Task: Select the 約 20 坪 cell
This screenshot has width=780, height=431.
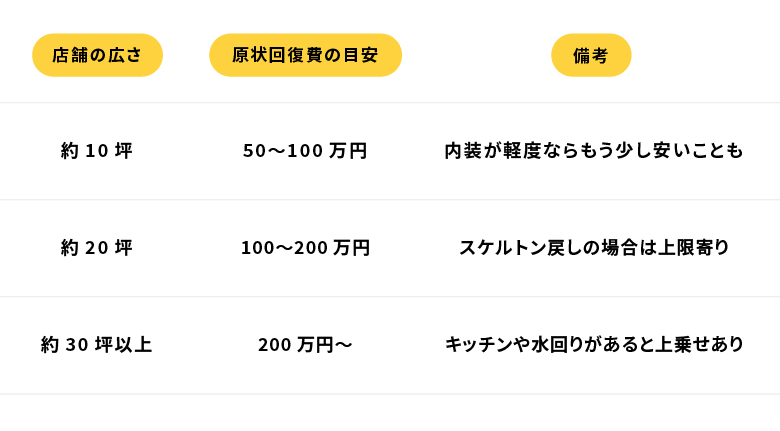Action: tap(97, 248)
